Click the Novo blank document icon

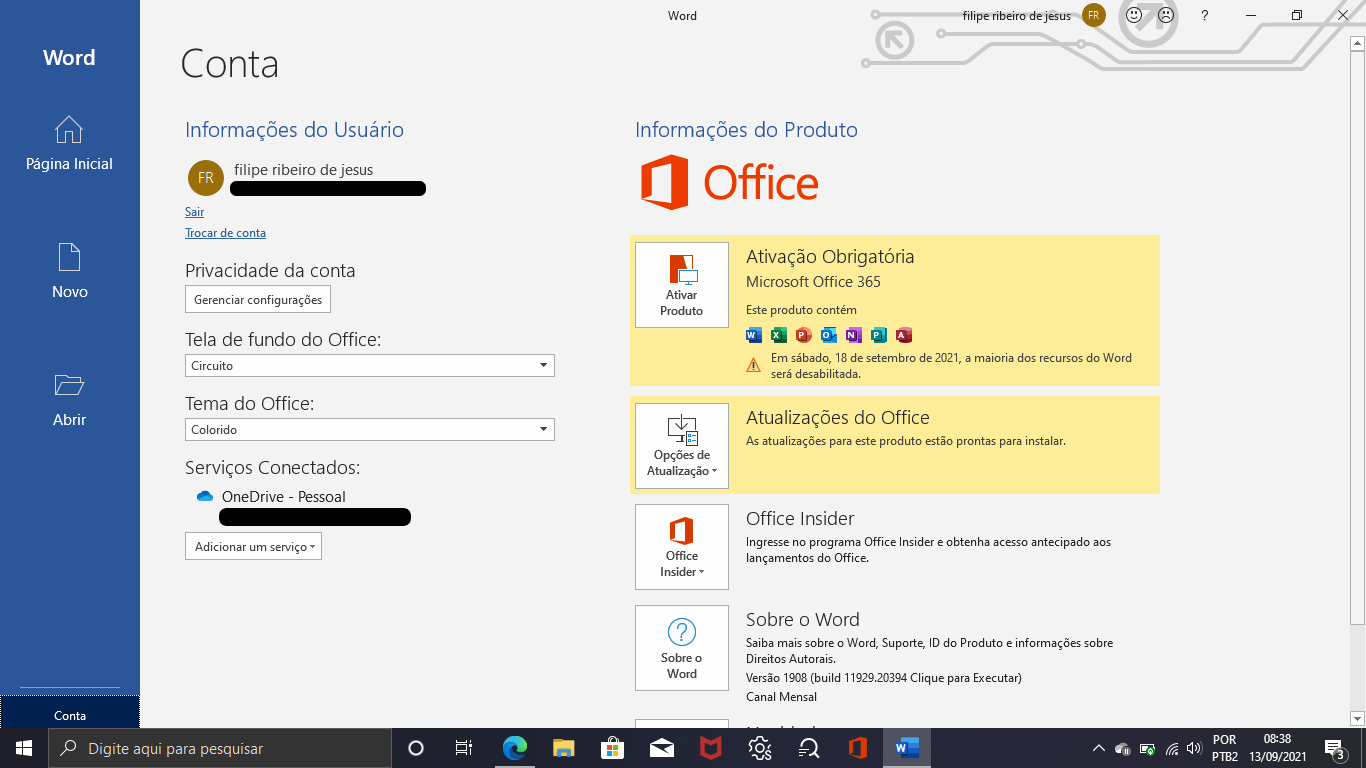coord(69,257)
